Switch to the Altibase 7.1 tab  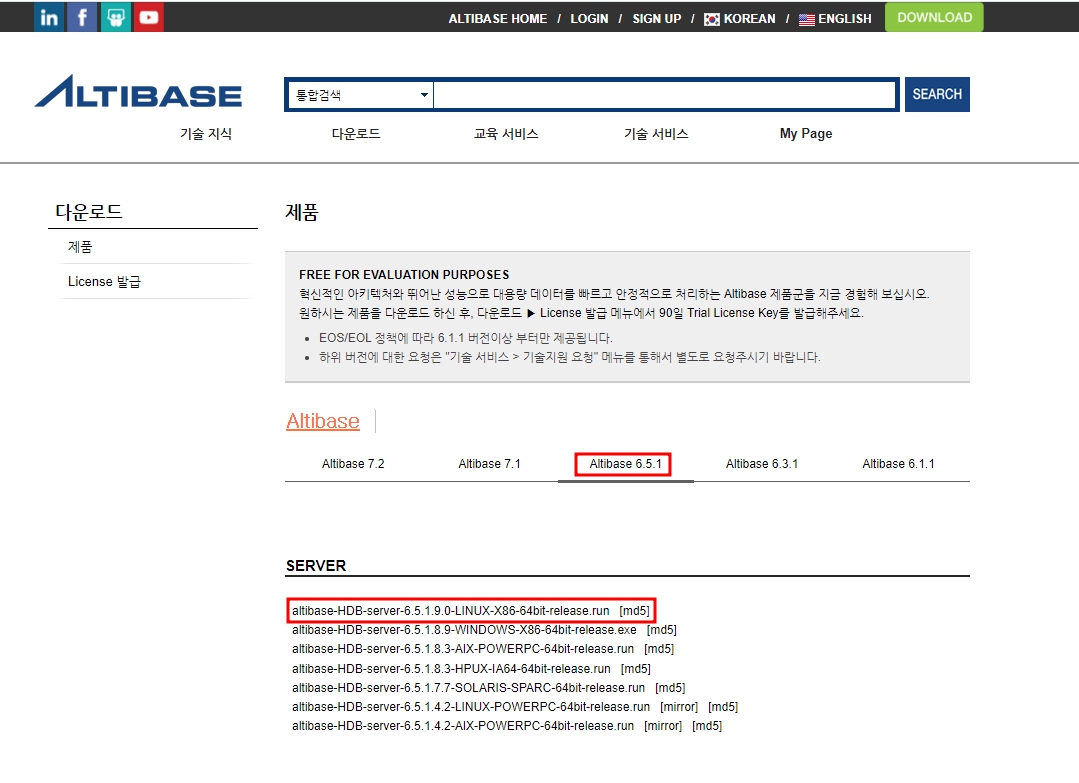click(x=489, y=464)
